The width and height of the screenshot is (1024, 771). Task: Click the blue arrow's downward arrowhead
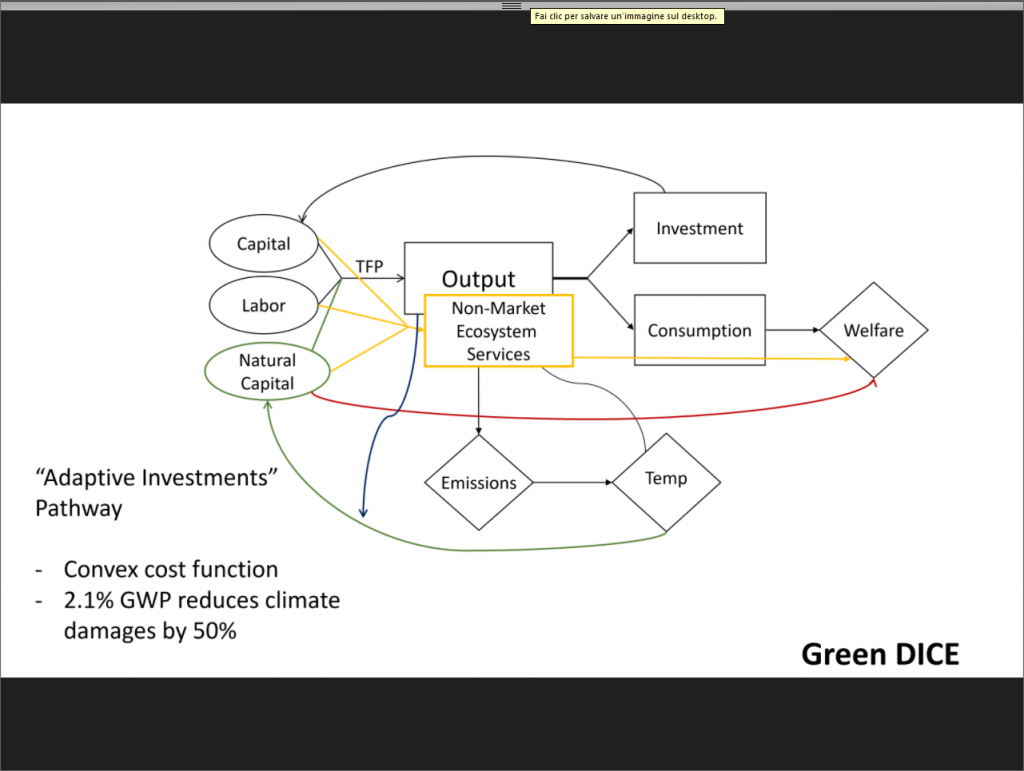click(x=363, y=511)
